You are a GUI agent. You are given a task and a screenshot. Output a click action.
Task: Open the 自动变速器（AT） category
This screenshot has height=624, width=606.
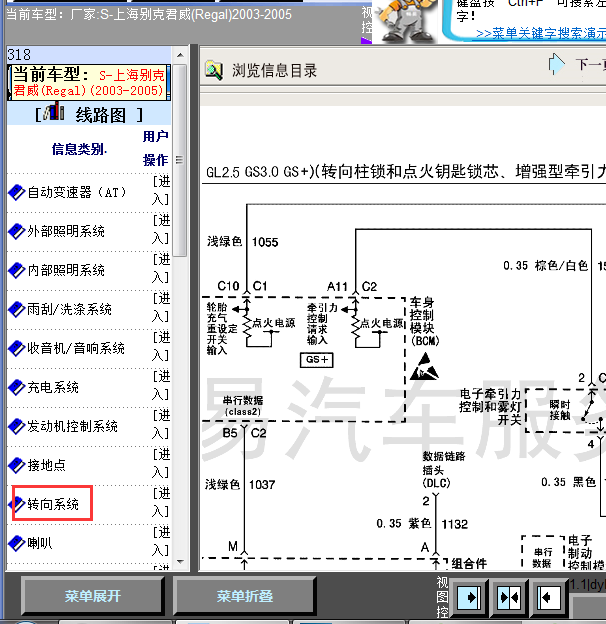coord(76,193)
